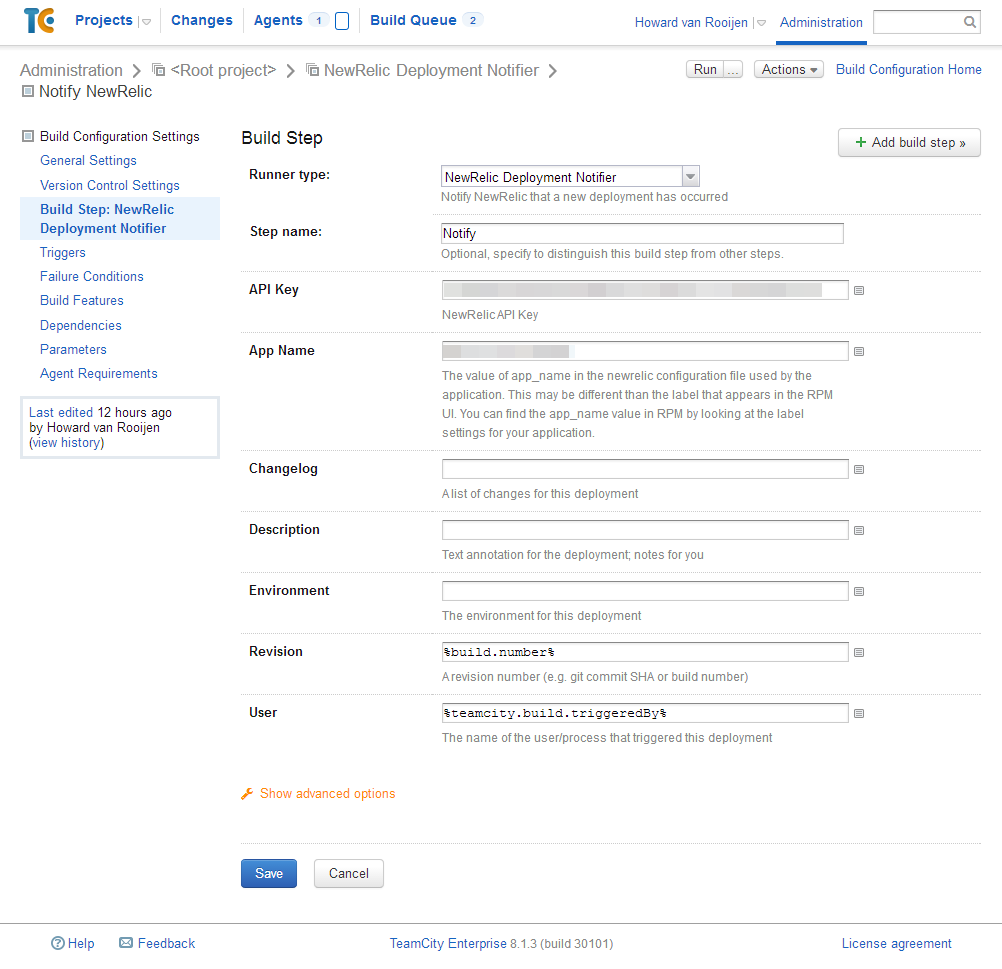Go to the Changes tab
The image size is (1002, 969).
202,20
